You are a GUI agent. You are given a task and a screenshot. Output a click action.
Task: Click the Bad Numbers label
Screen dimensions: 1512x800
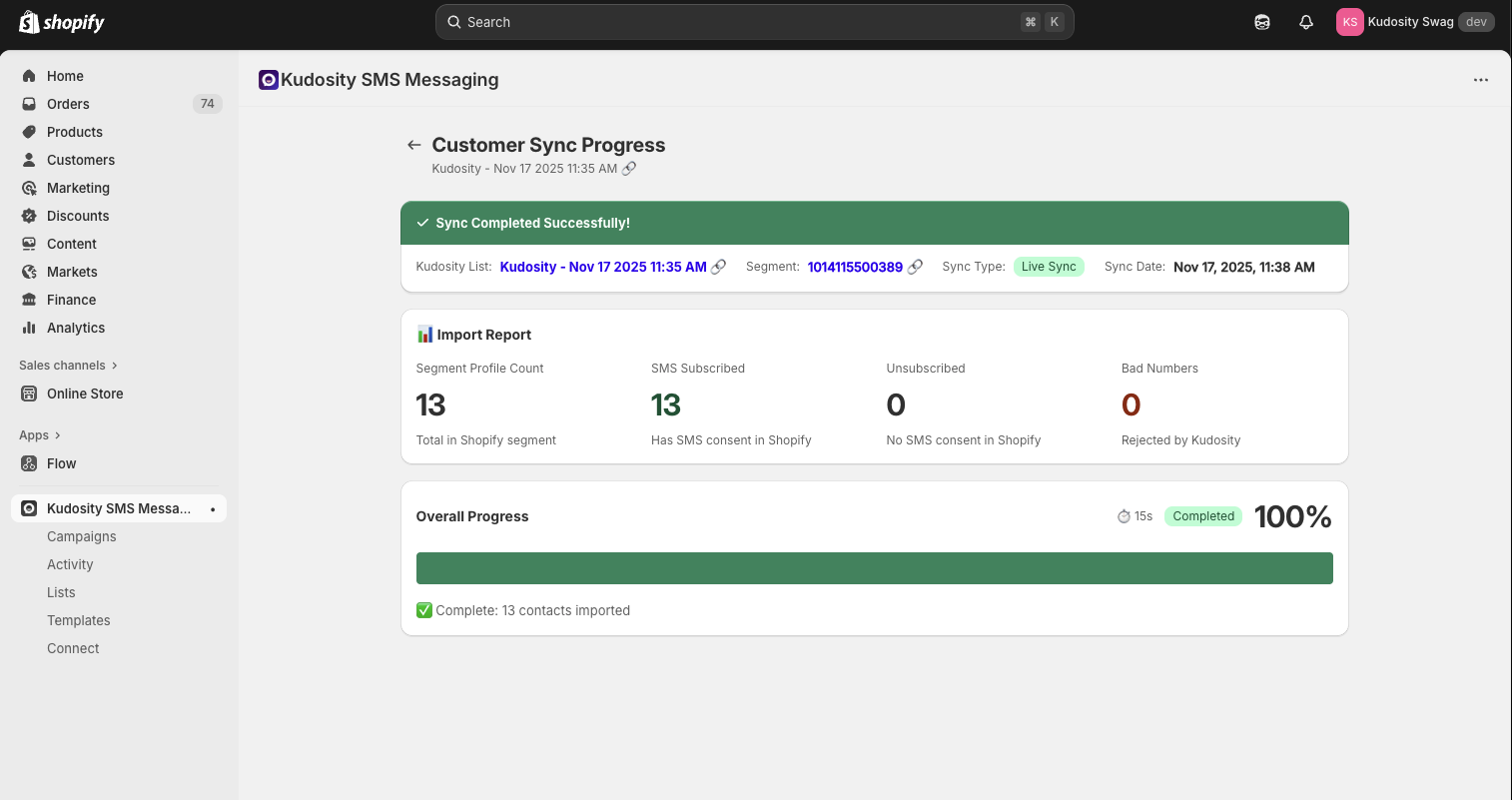click(x=1159, y=369)
